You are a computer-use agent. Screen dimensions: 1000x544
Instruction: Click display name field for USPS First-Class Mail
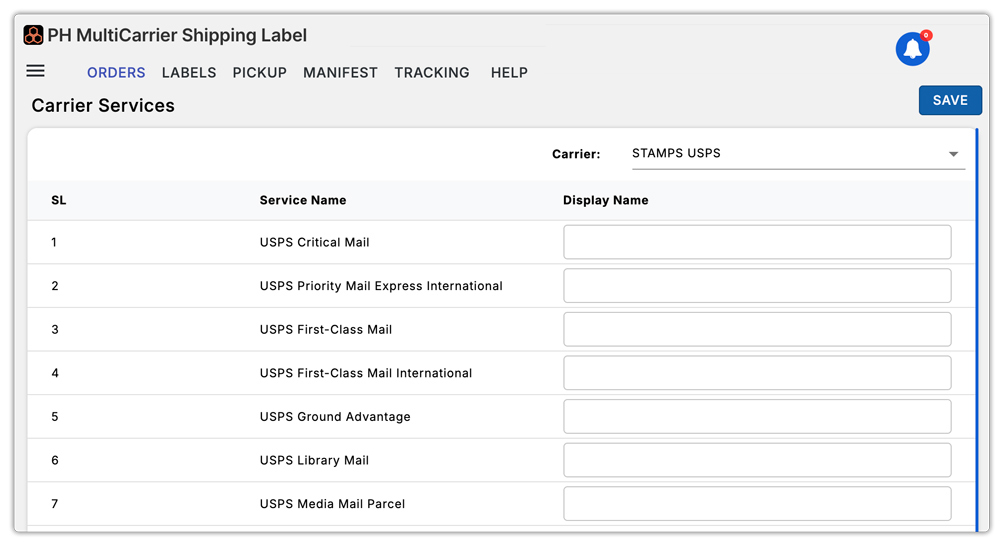[757, 329]
